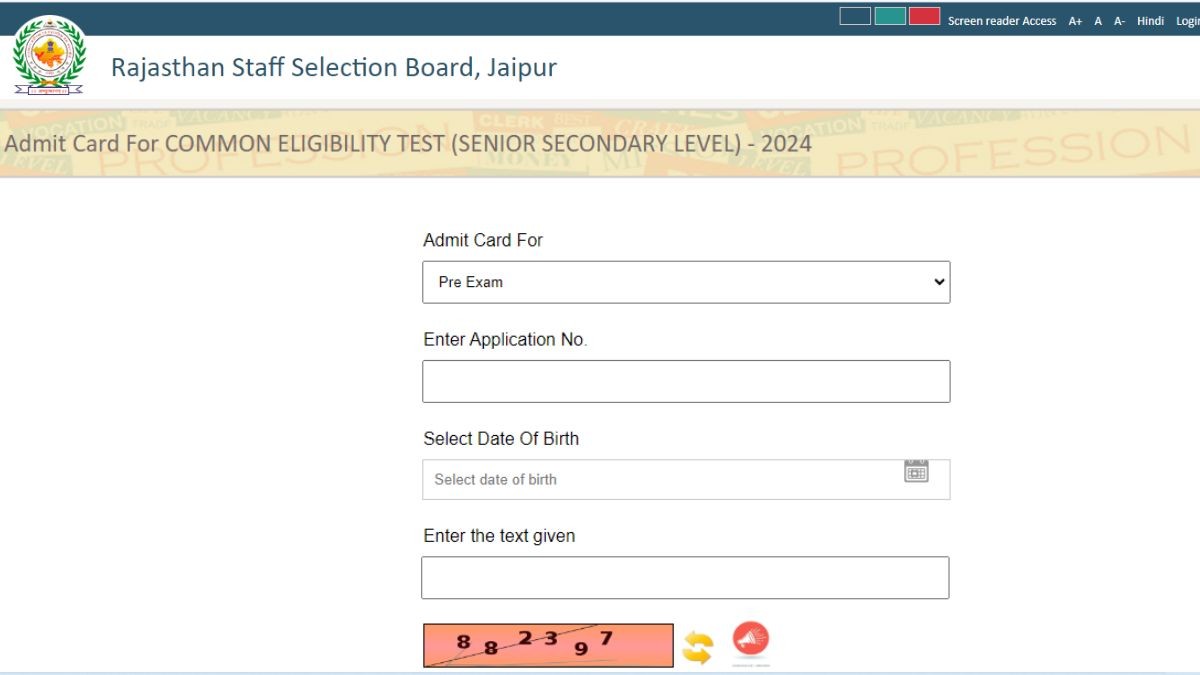Play the captcha audio megaphone icon
The height and width of the screenshot is (675, 1200).
point(751,641)
